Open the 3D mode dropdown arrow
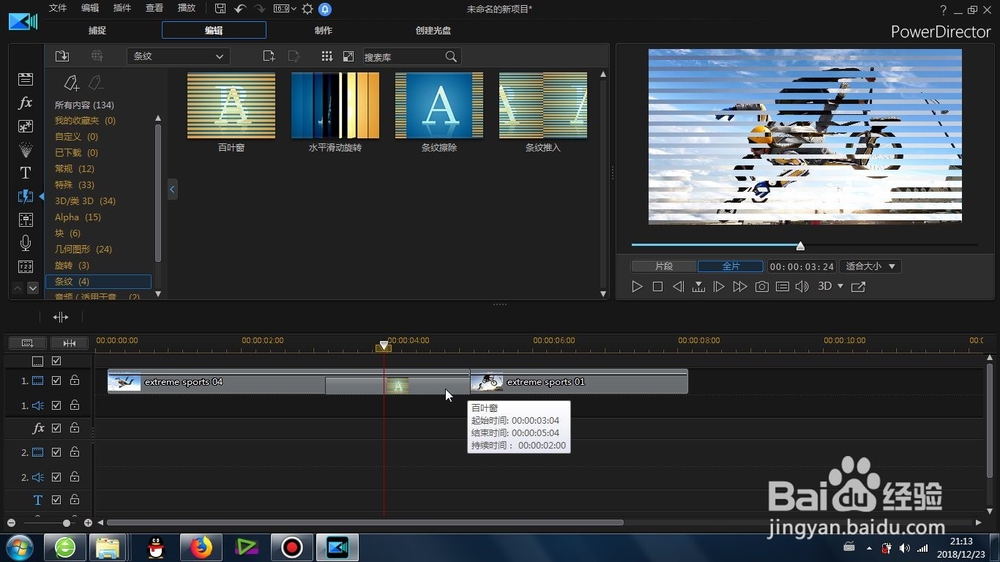Screen dimensions: 1000x562 [x=841, y=286]
